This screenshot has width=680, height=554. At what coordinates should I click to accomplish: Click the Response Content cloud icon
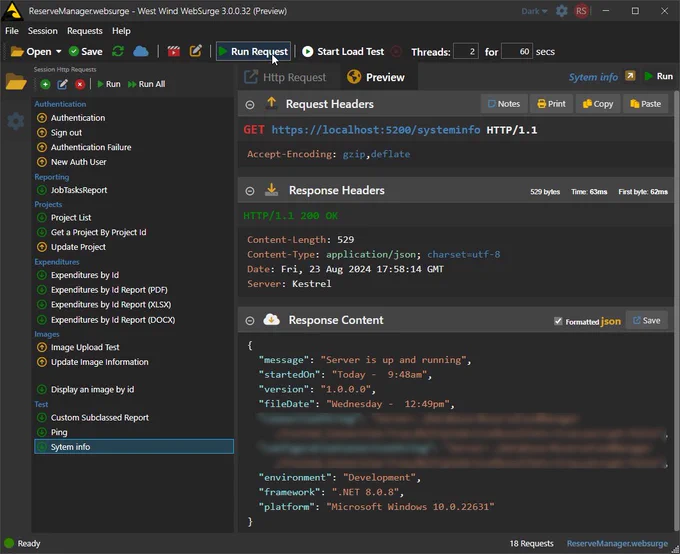271,320
